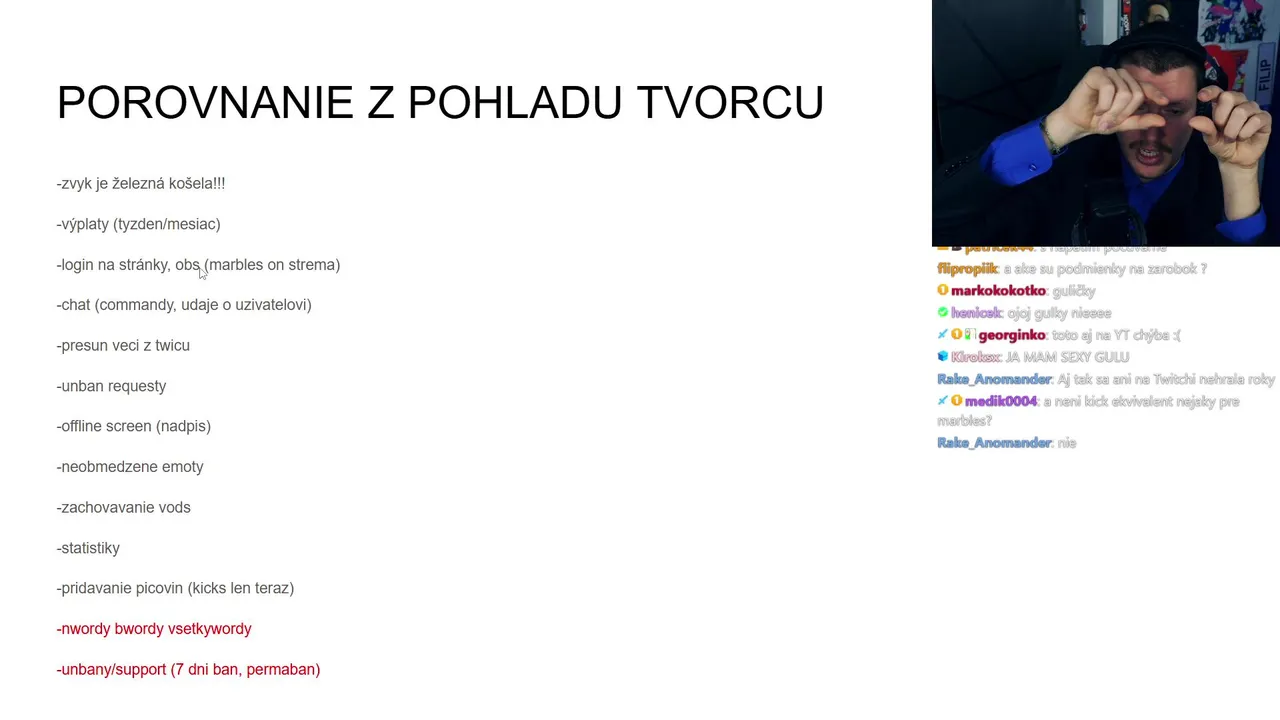
Task: Click the chat message 'ojoj gulky nieeee'
Action: [1059, 312]
